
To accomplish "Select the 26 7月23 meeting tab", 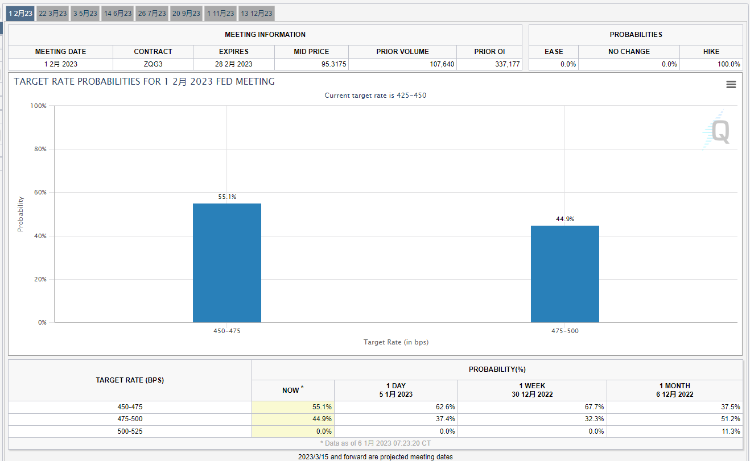I will (x=151, y=13).
